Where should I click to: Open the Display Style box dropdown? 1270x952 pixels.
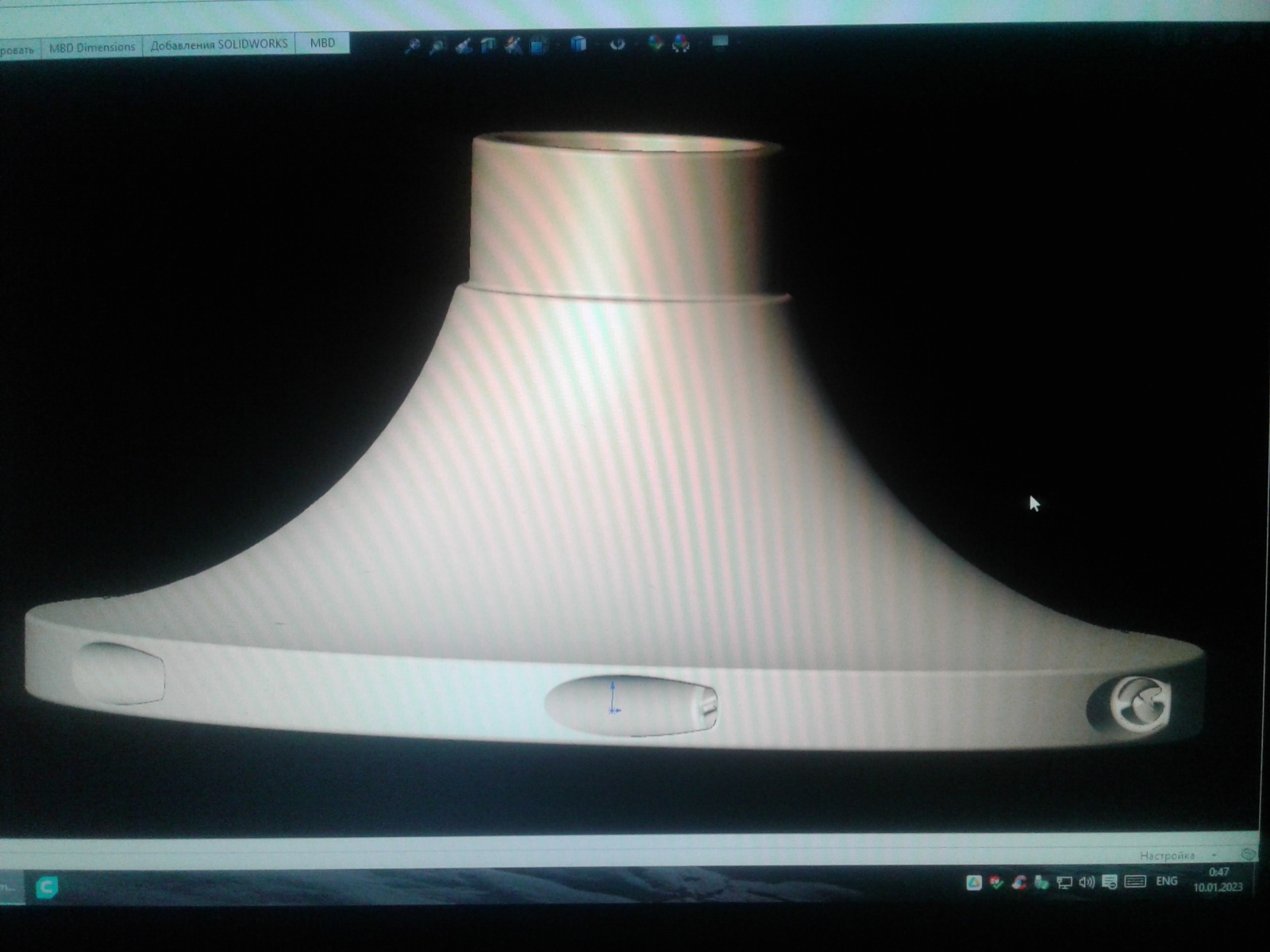point(579,44)
